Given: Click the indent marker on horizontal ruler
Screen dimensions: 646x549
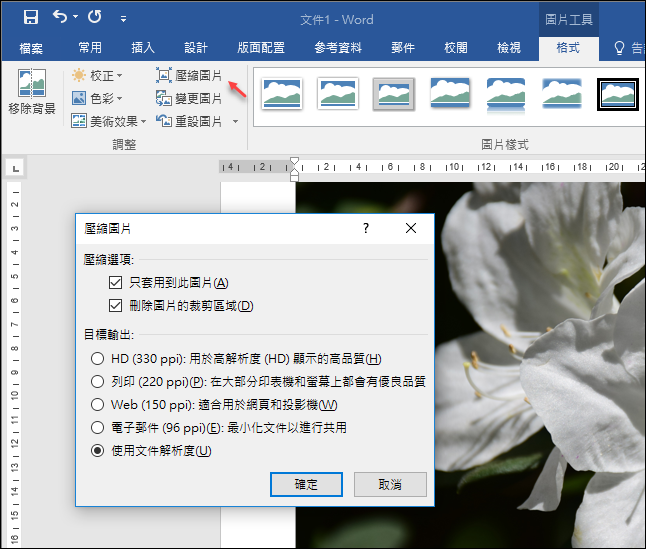Looking at the screenshot, I should 294,169.
